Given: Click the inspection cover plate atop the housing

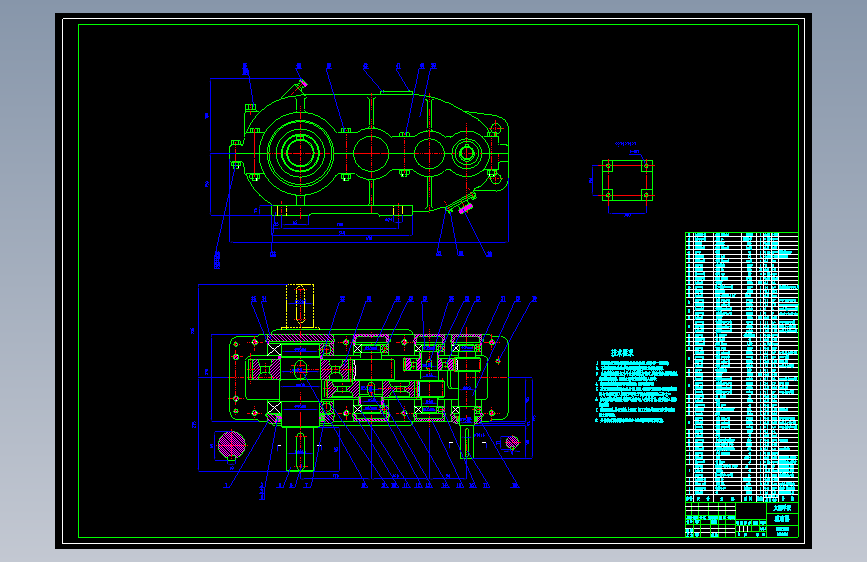Looking at the screenshot, I should coord(396,92).
